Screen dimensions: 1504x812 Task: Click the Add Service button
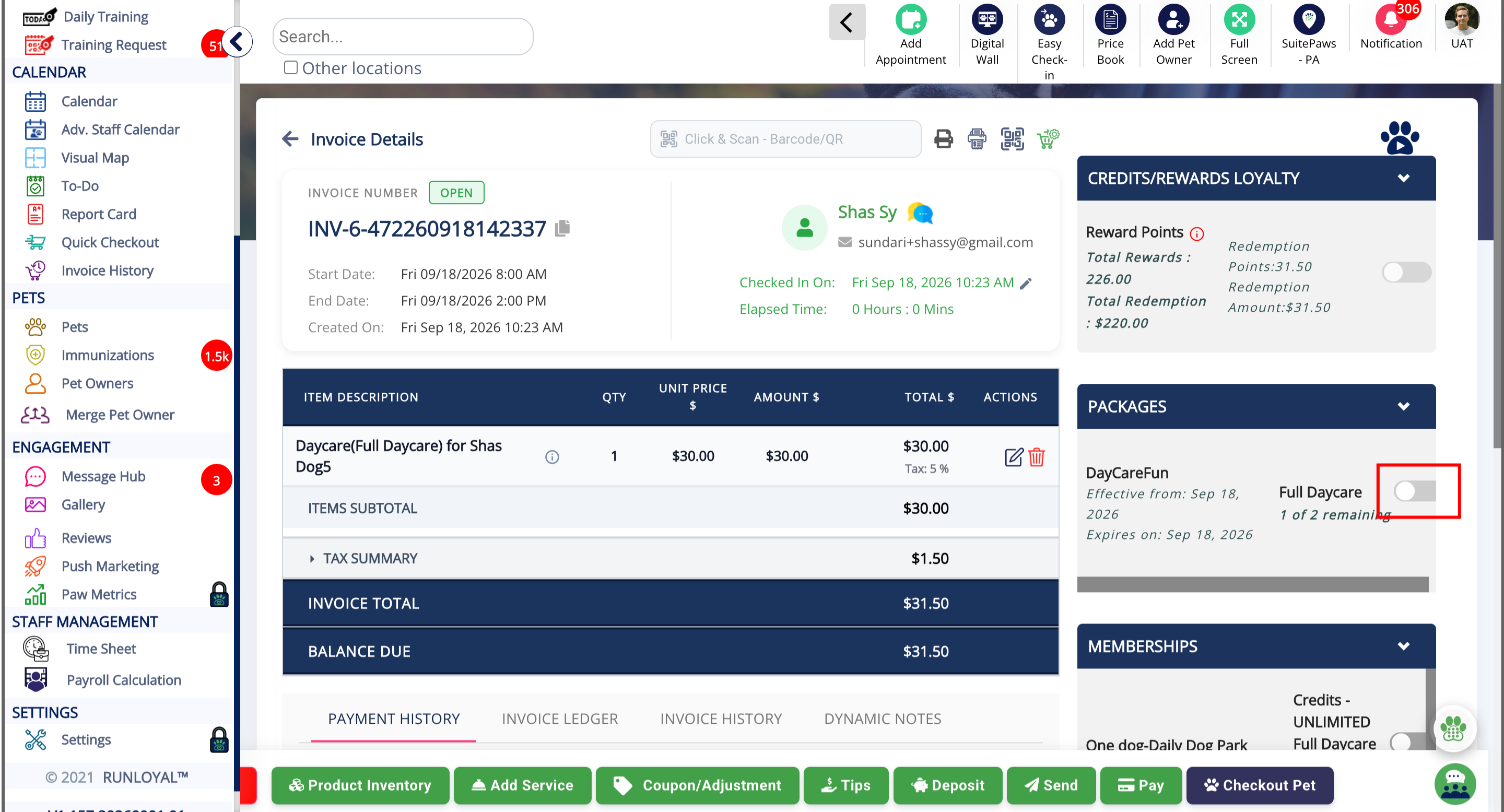click(x=523, y=785)
